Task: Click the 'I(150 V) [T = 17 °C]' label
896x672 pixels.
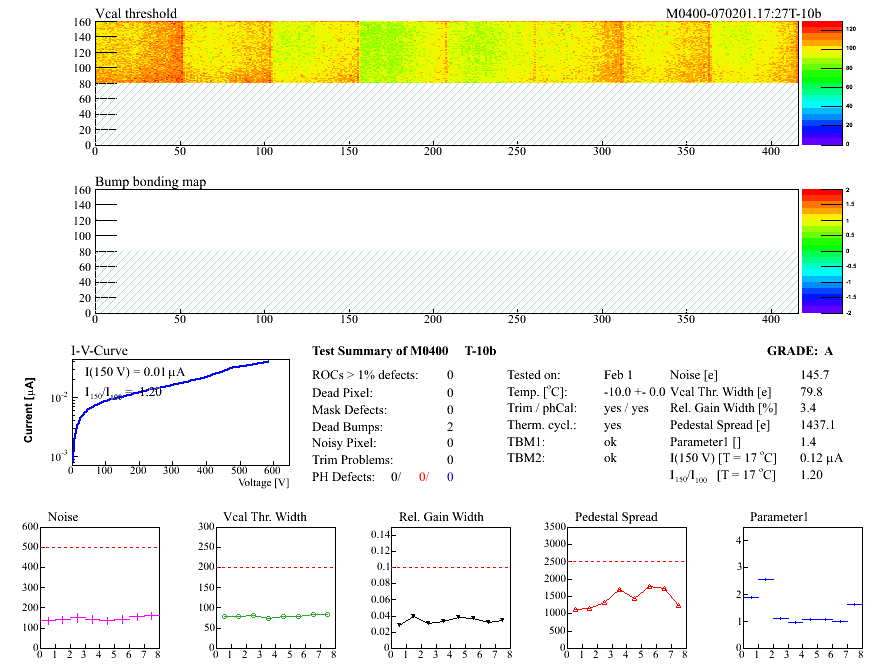Action: 723,458
